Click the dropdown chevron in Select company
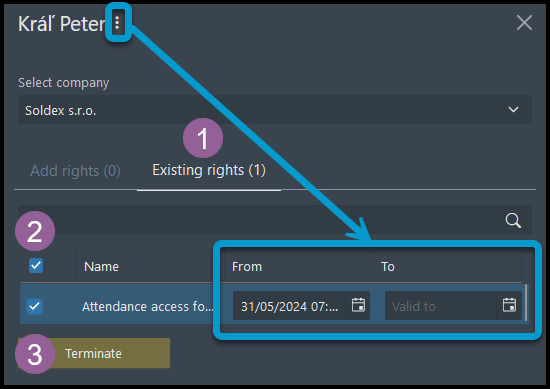 [513, 109]
